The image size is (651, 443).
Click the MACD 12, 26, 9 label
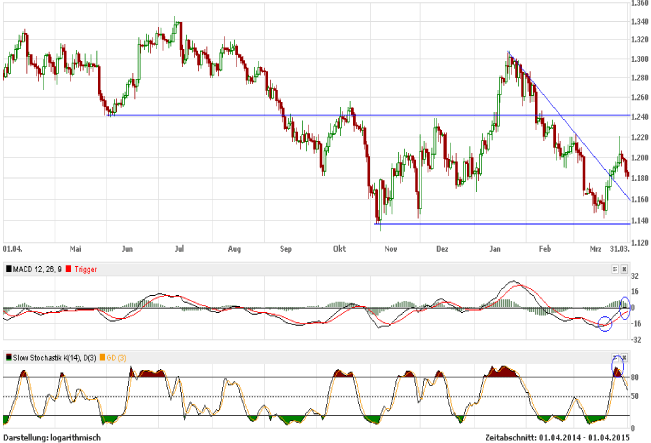(x=36, y=269)
